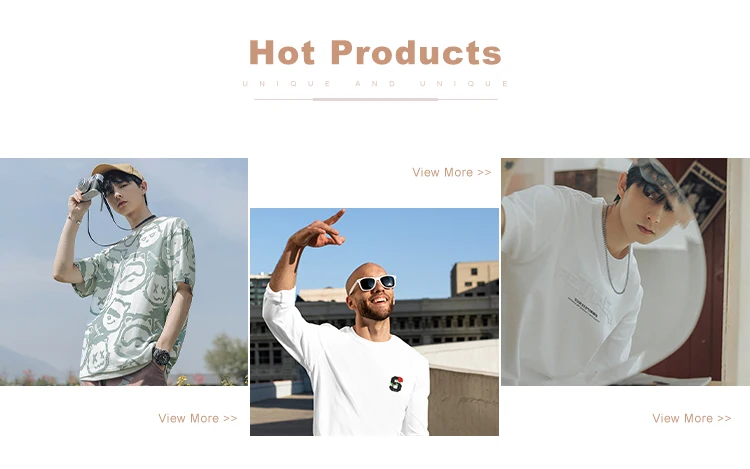Click the S logo patch on the white shirt
This screenshot has width=750, height=469.
click(x=396, y=383)
